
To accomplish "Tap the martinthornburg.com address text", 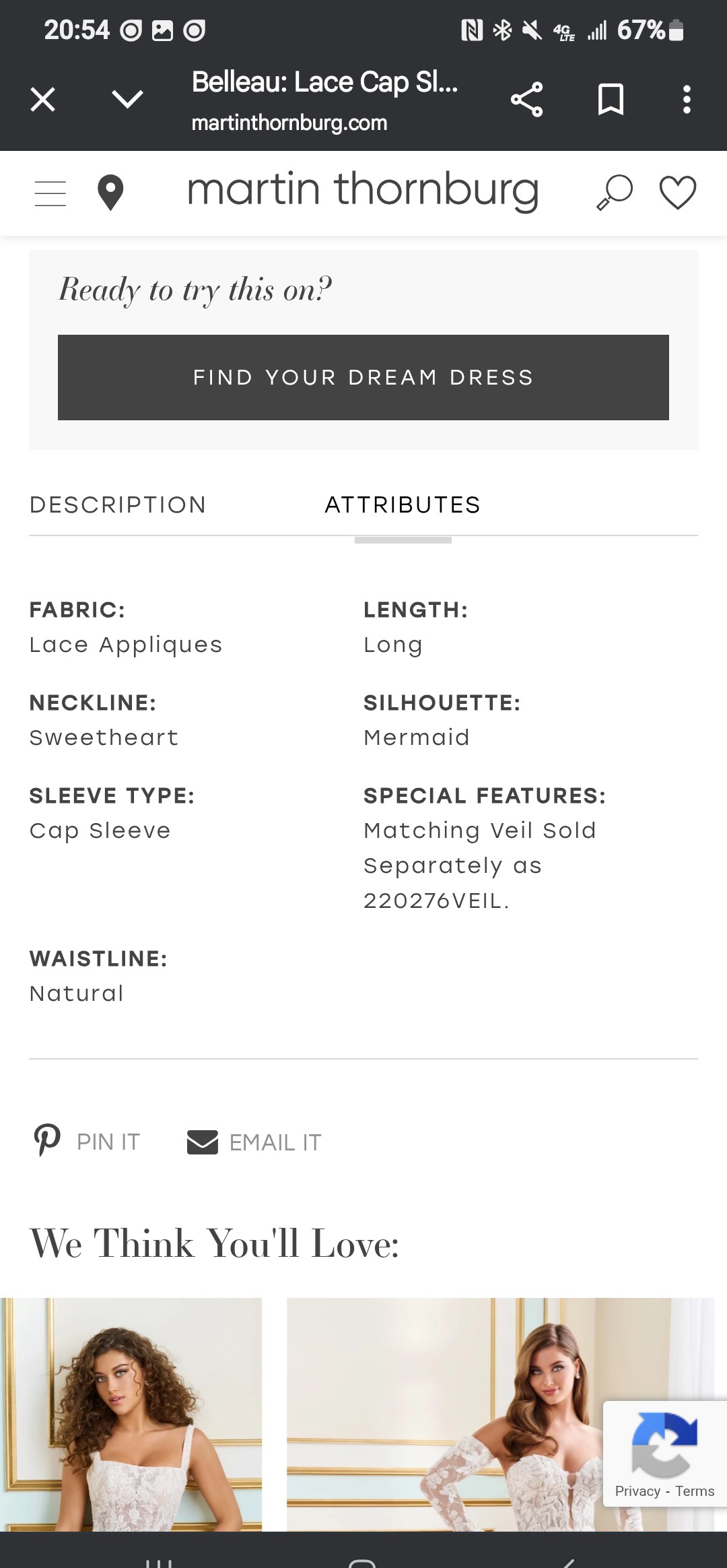I will point(289,123).
